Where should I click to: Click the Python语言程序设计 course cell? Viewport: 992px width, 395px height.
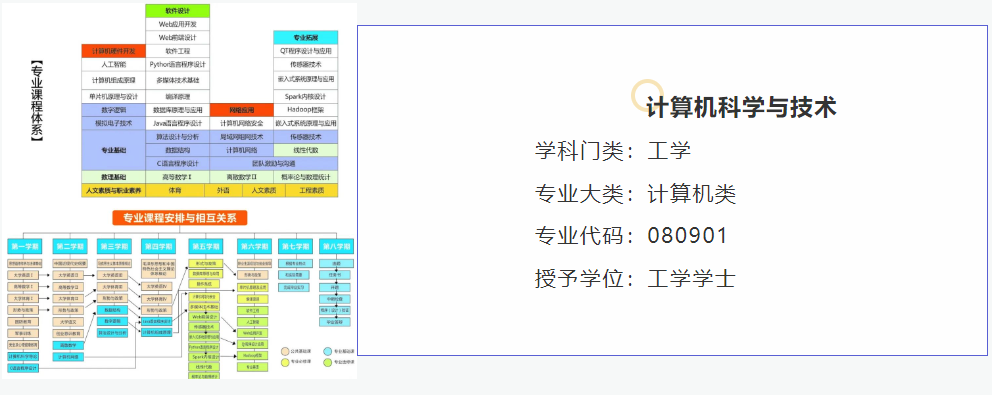point(177,65)
